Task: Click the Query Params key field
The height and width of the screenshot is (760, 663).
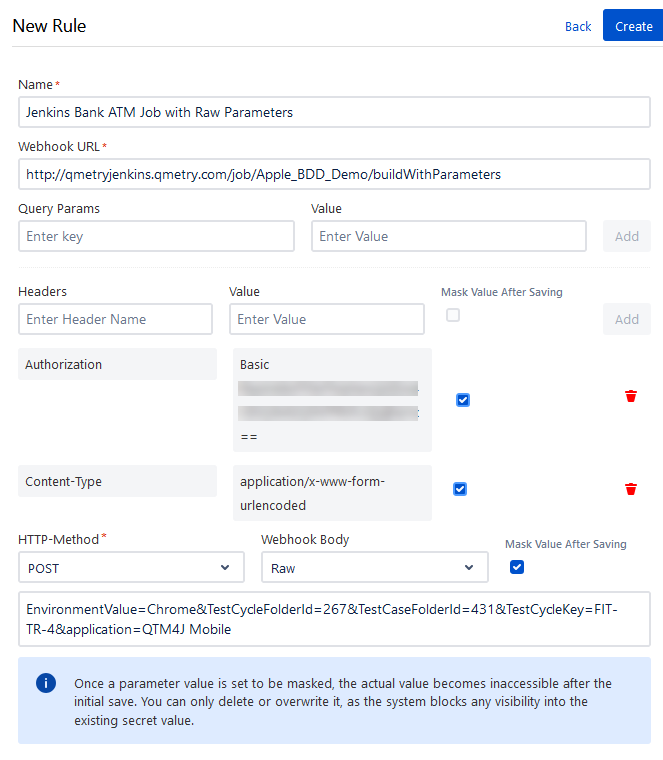Action: coord(157,236)
